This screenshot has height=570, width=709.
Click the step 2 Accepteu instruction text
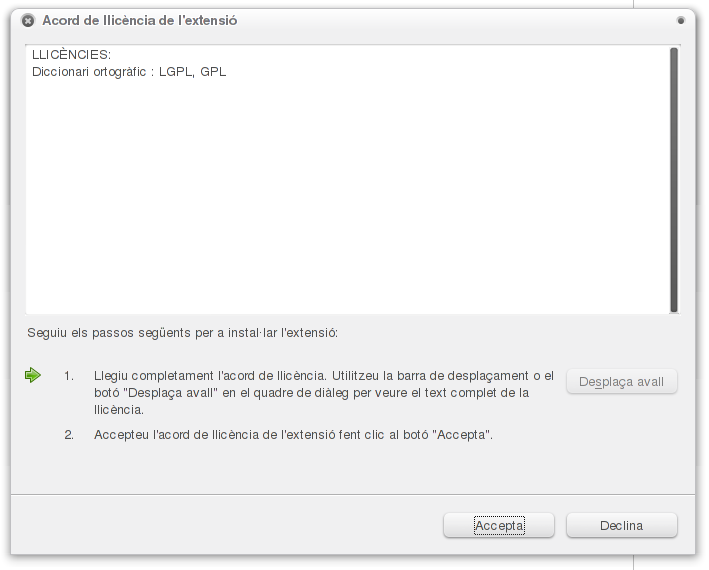(293, 435)
